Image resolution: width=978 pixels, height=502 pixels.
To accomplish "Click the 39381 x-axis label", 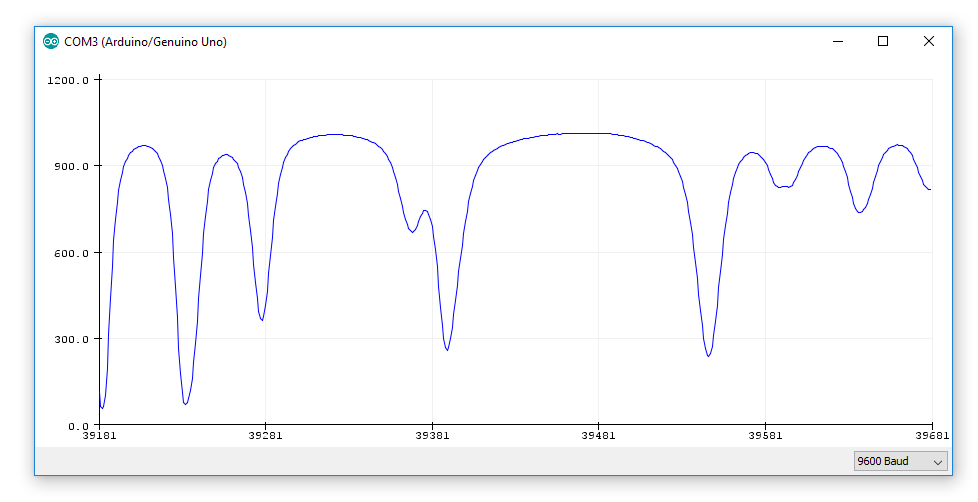I will (432, 435).
